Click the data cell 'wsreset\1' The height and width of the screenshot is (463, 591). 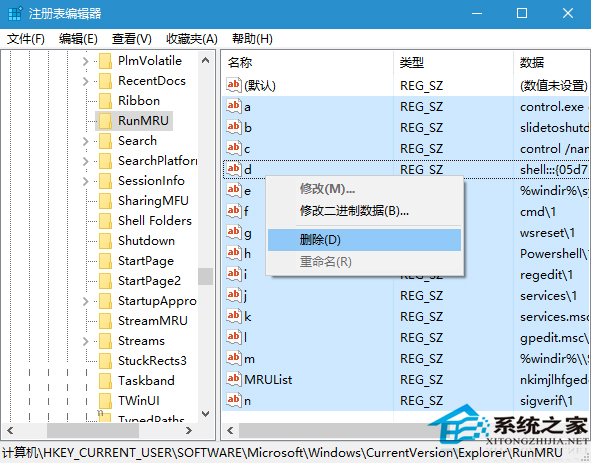pyautogui.click(x=547, y=233)
